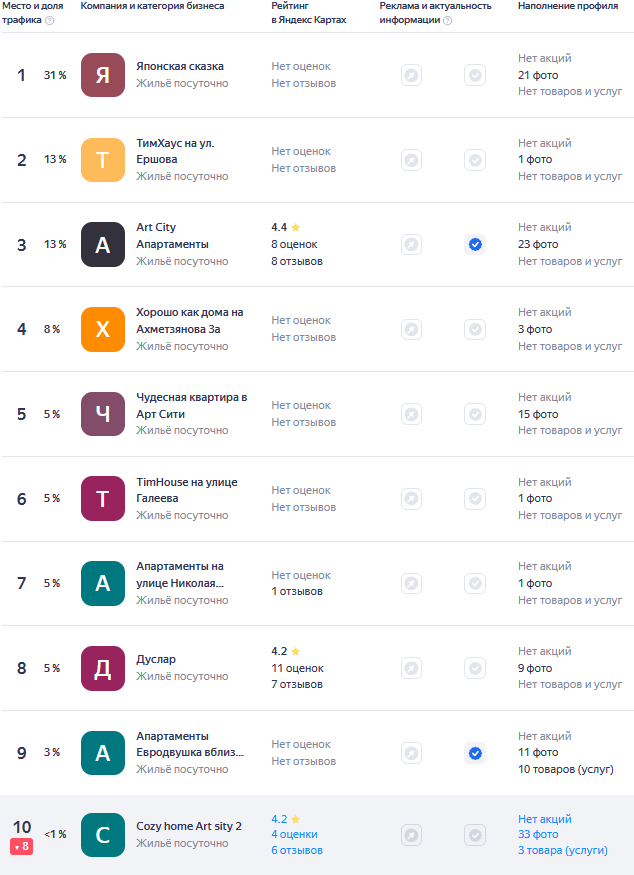The image size is (634, 875).
Task: Click the advertising icon in Дуслар row
Action: [x=411, y=668]
